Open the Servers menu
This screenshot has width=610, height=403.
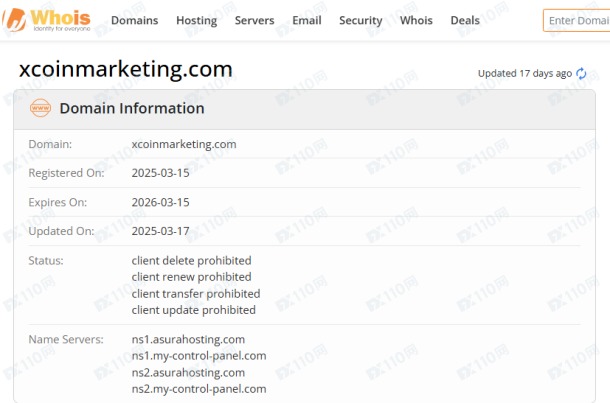pos(254,20)
